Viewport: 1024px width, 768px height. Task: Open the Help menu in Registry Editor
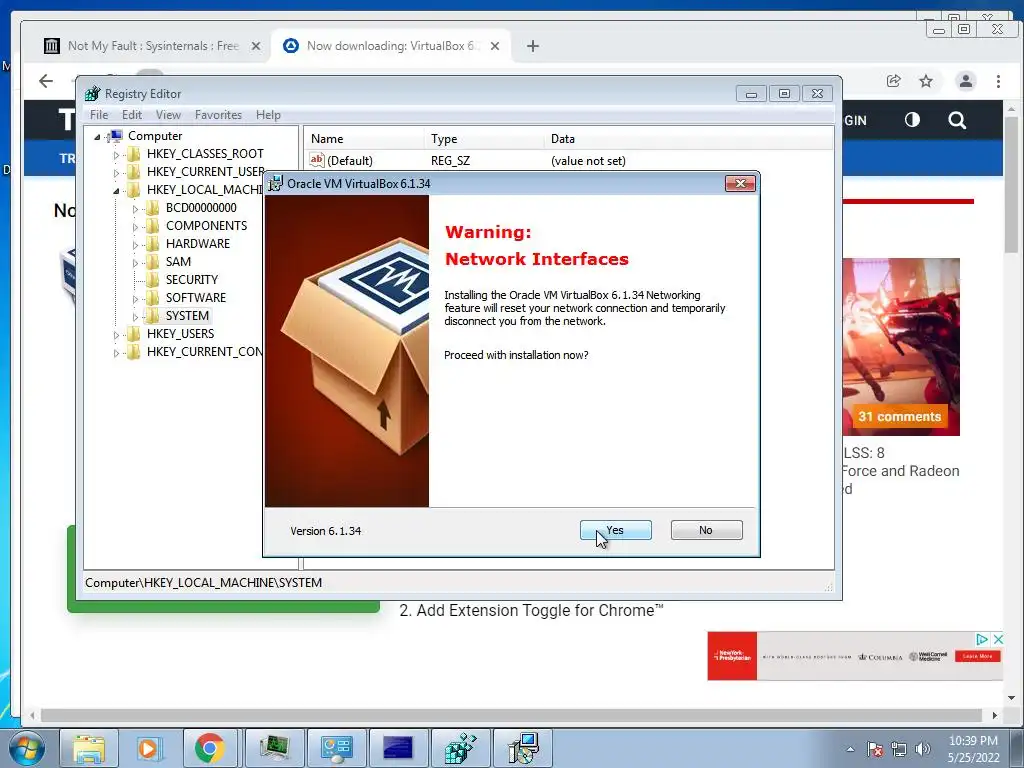pos(268,115)
